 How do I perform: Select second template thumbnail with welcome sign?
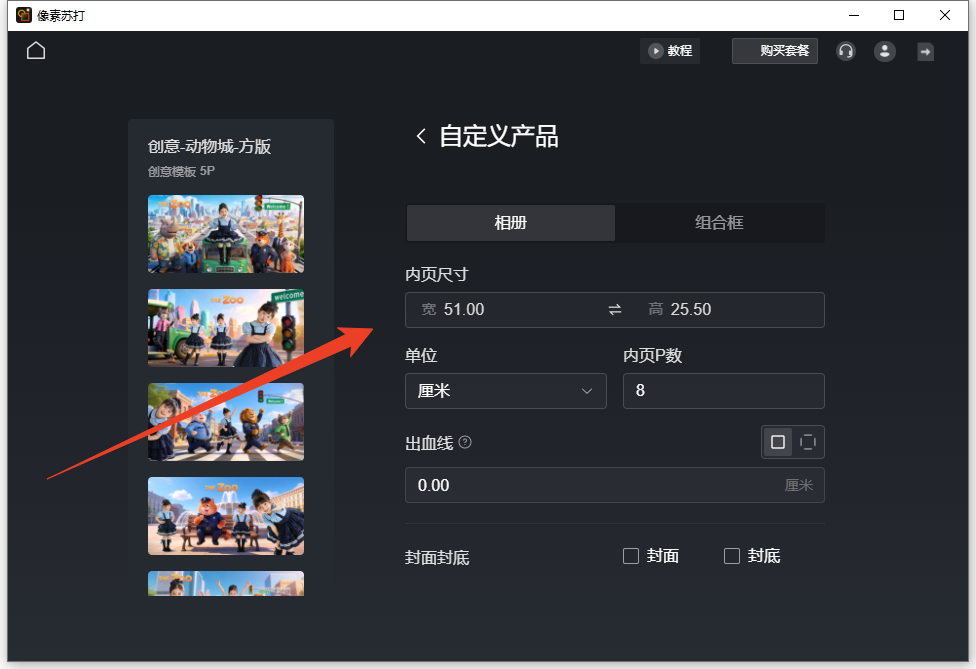pyautogui.click(x=226, y=328)
